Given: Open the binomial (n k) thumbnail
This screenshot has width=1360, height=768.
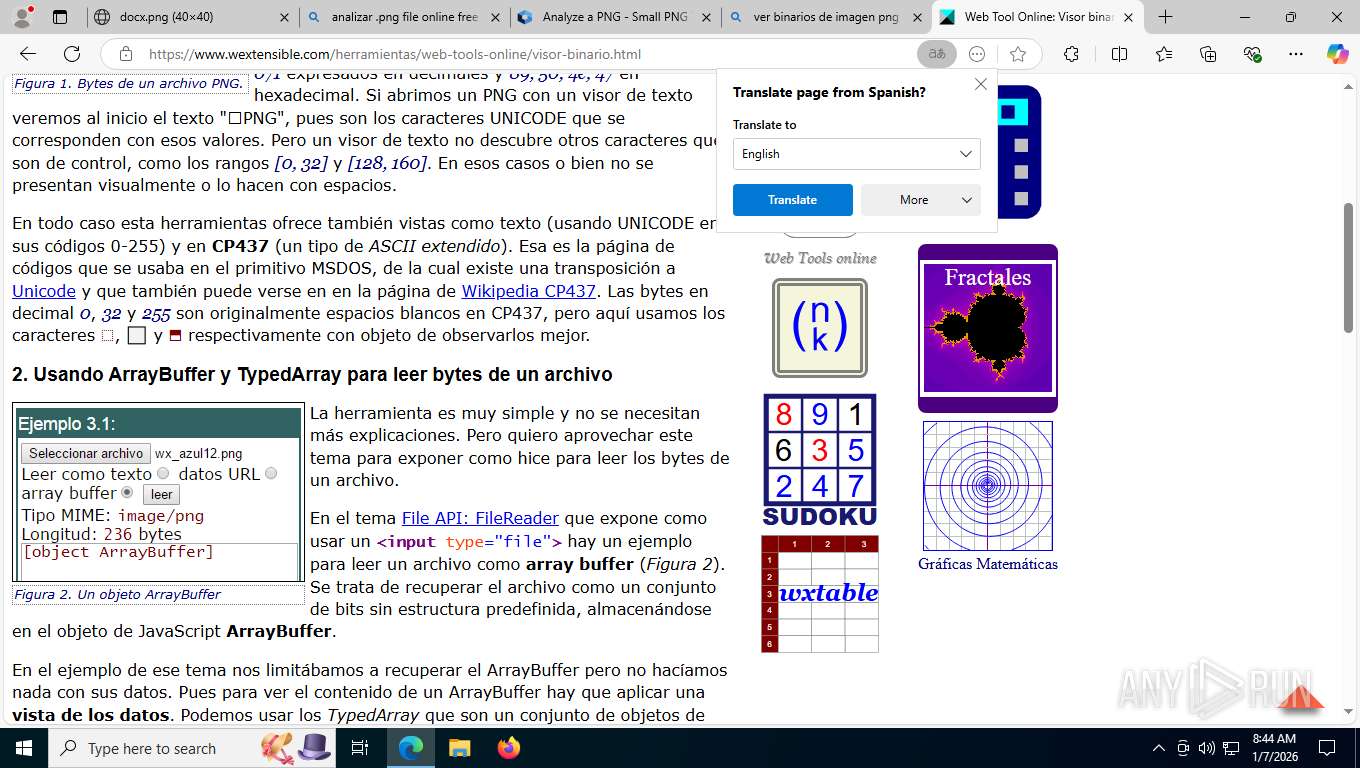Looking at the screenshot, I should click(x=820, y=327).
